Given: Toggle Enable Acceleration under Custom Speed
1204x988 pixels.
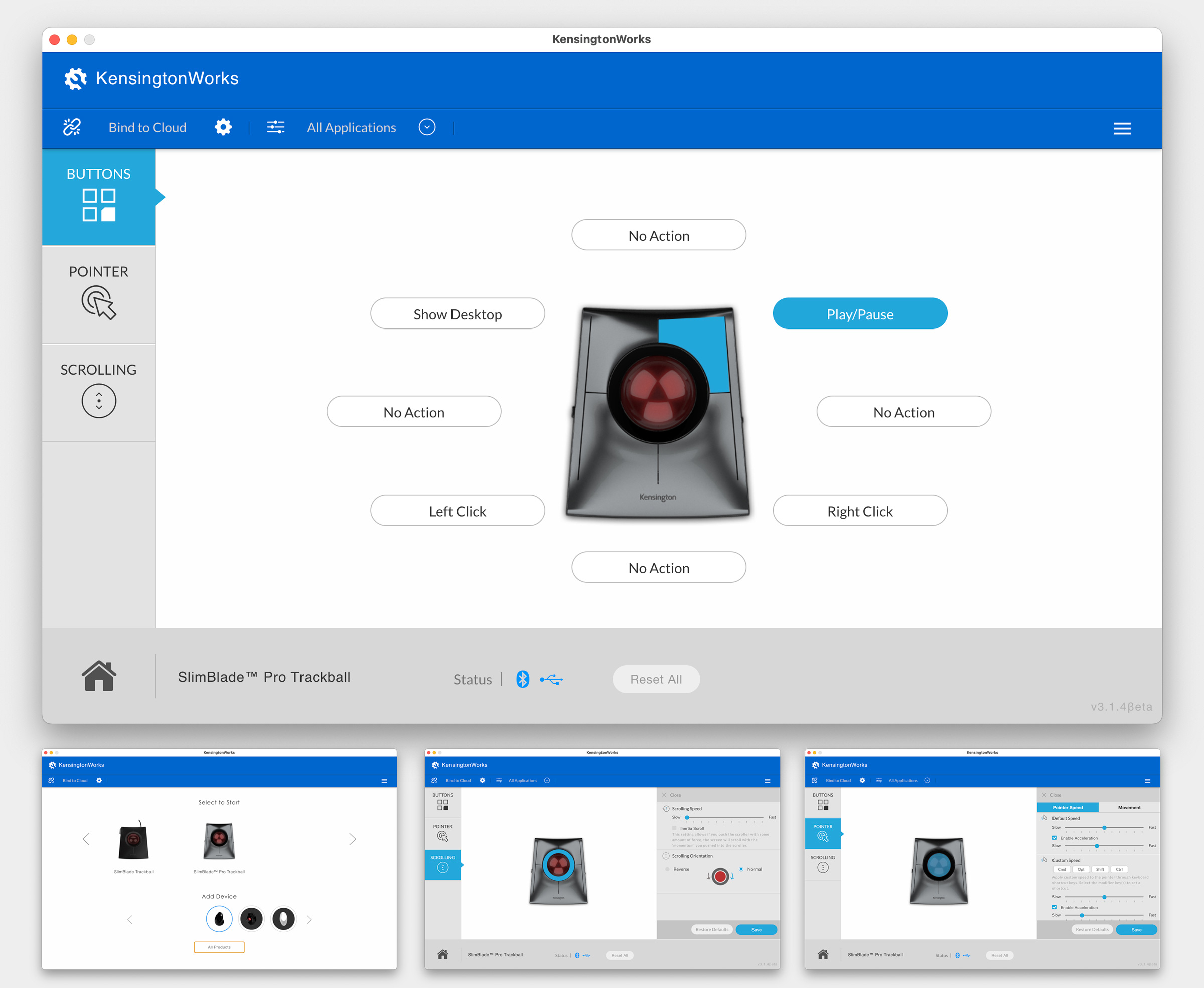Looking at the screenshot, I should click(1055, 907).
